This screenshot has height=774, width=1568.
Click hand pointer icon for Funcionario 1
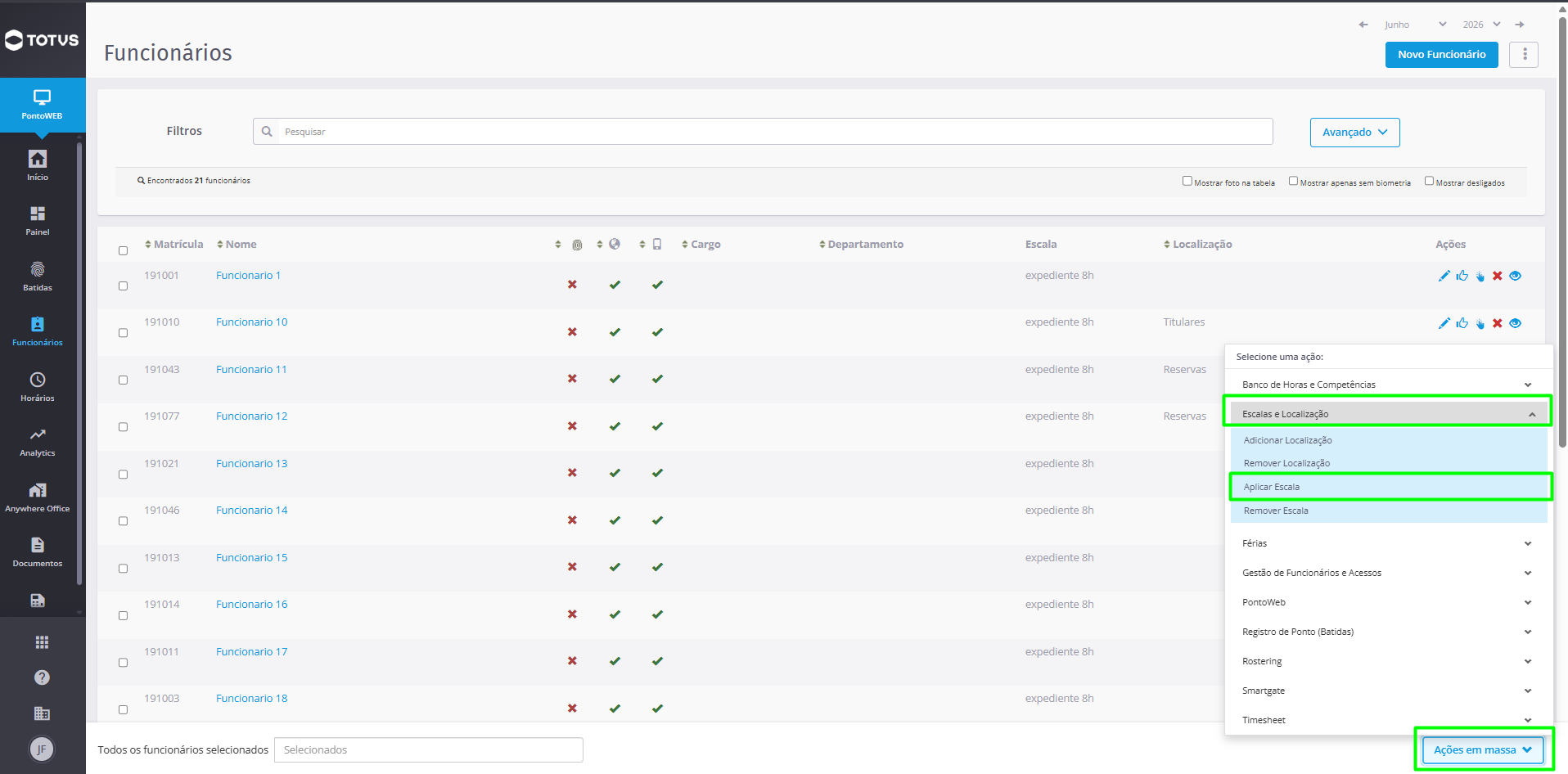[x=1480, y=277]
